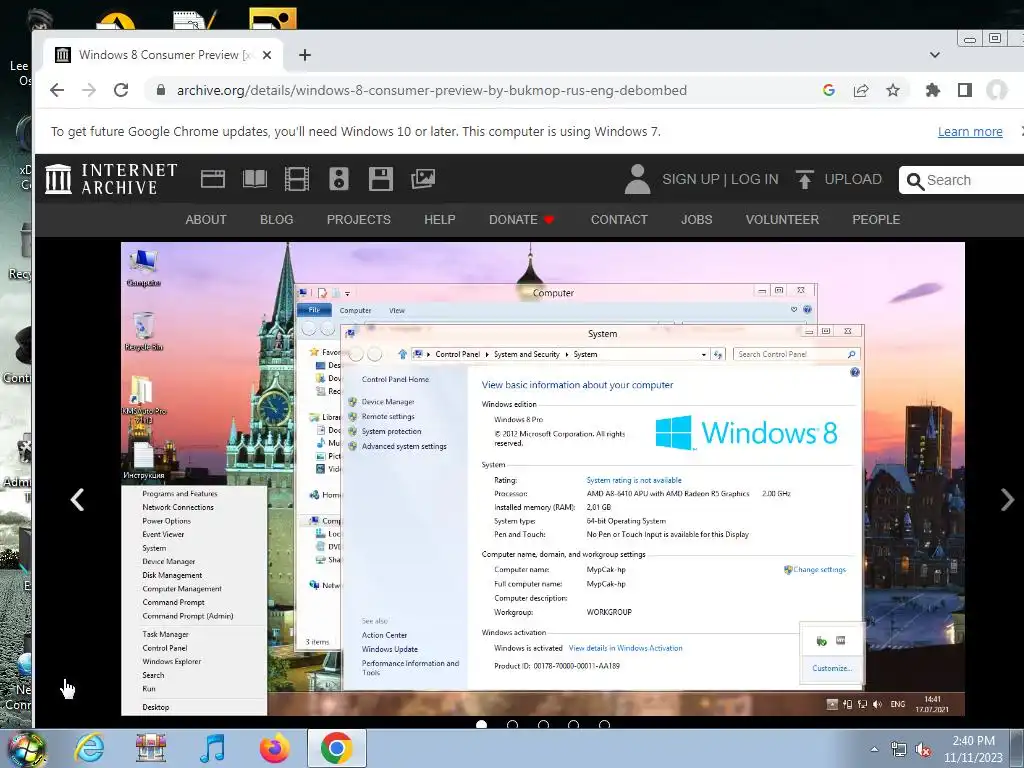Click the archive.org address bar URL
This screenshot has width=1024, height=768.
coord(432,90)
